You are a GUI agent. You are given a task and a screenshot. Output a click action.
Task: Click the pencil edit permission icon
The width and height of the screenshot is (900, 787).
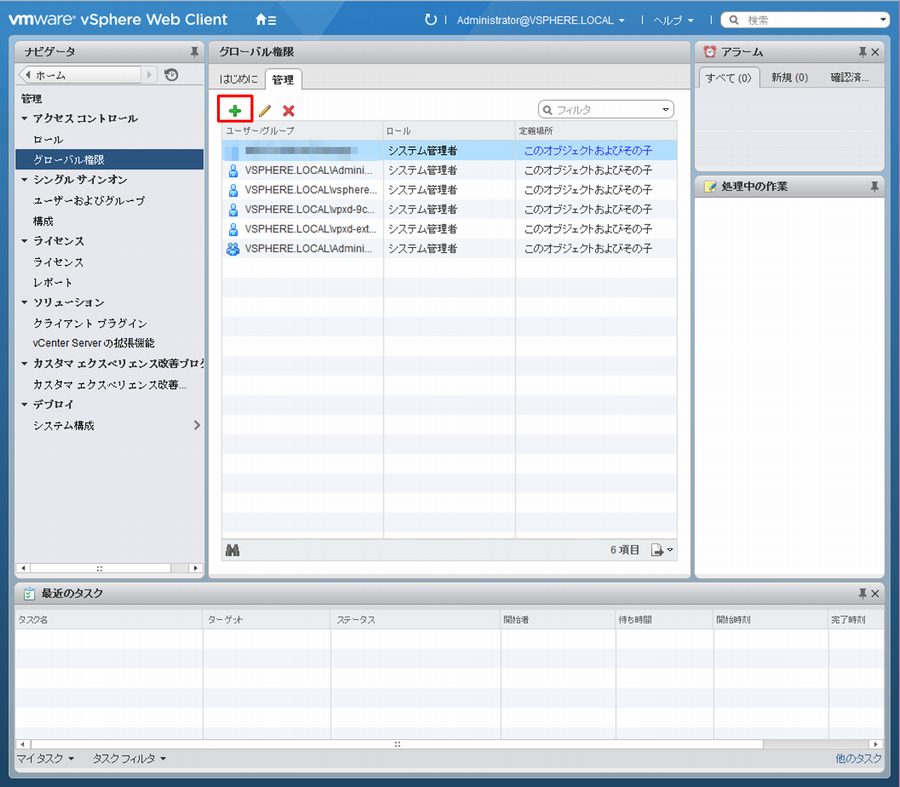(264, 111)
